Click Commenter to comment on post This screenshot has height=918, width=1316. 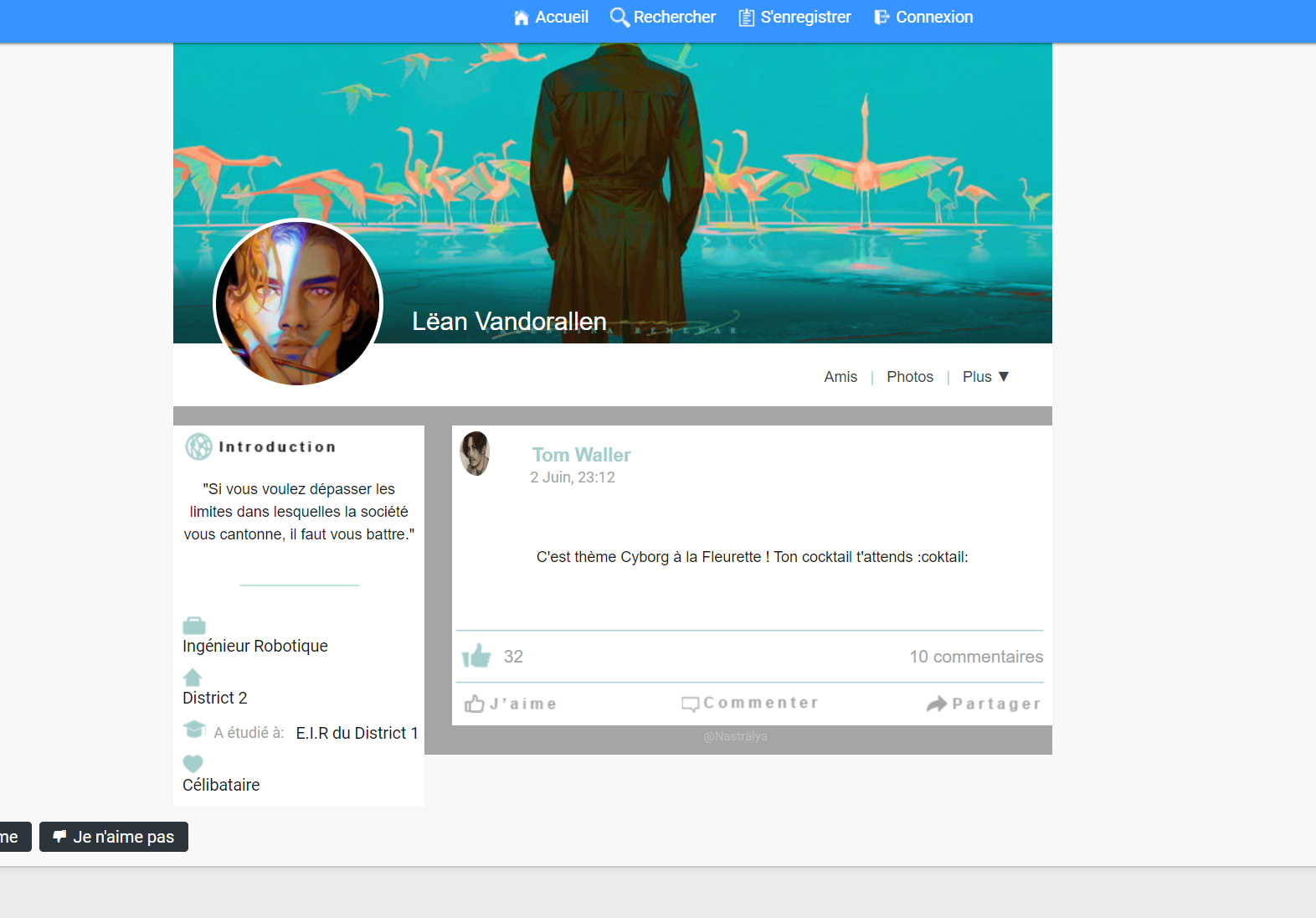pyautogui.click(x=750, y=704)
